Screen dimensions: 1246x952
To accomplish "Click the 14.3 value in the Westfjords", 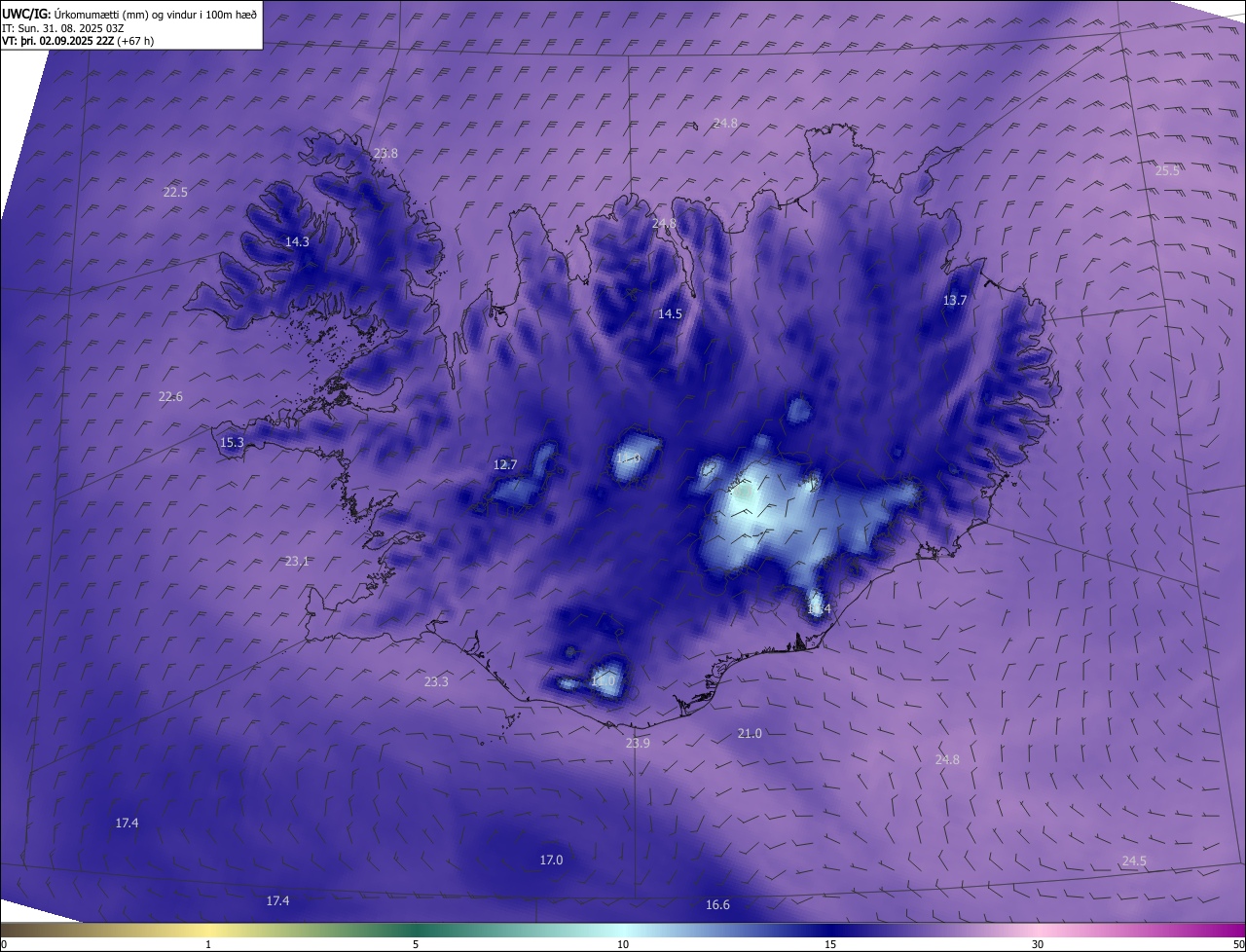I will coord(297,242).
